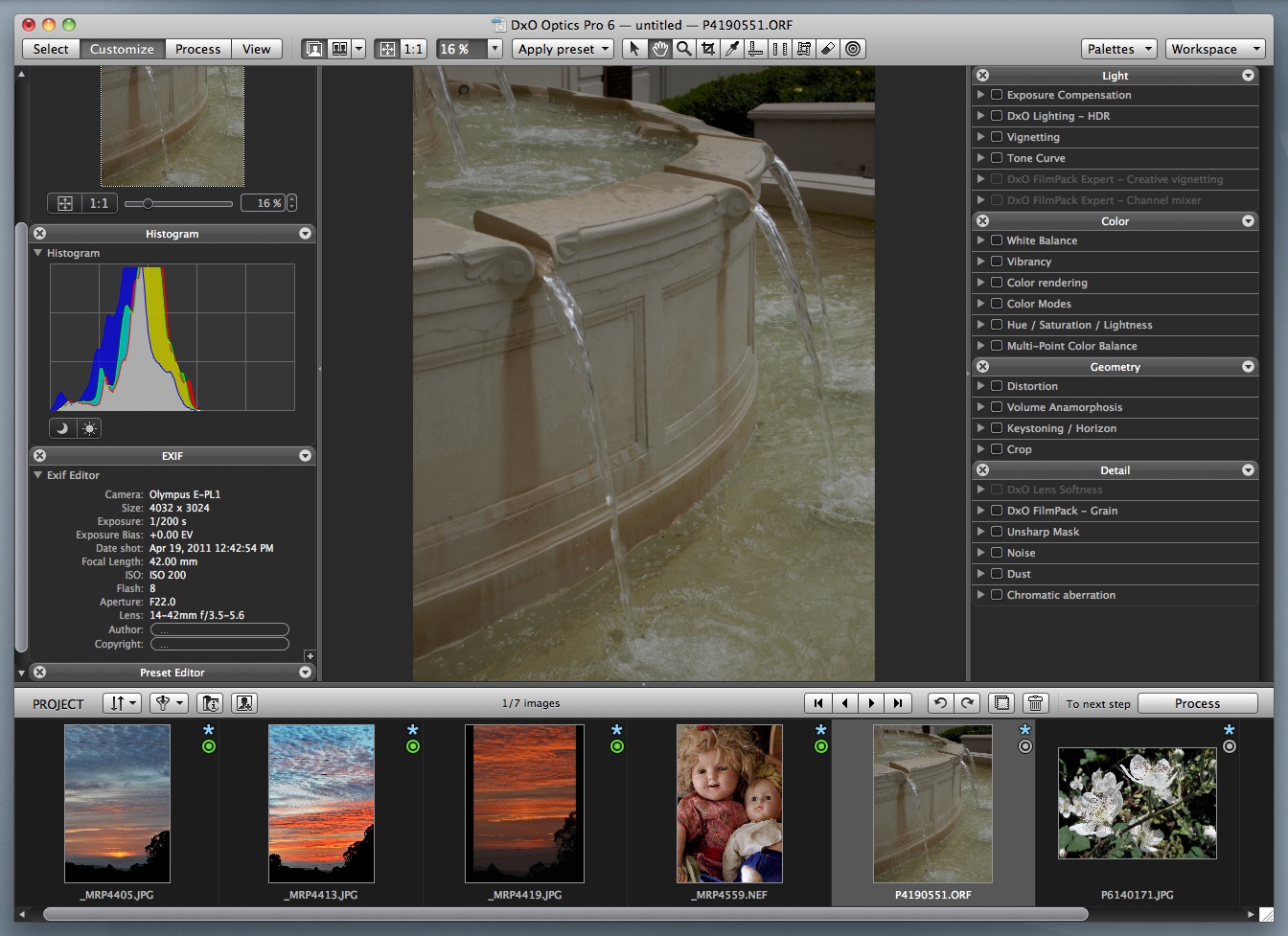Switch to the Select tab
This screenshot has height=936, width=1288.
click(x=51, y=49)
